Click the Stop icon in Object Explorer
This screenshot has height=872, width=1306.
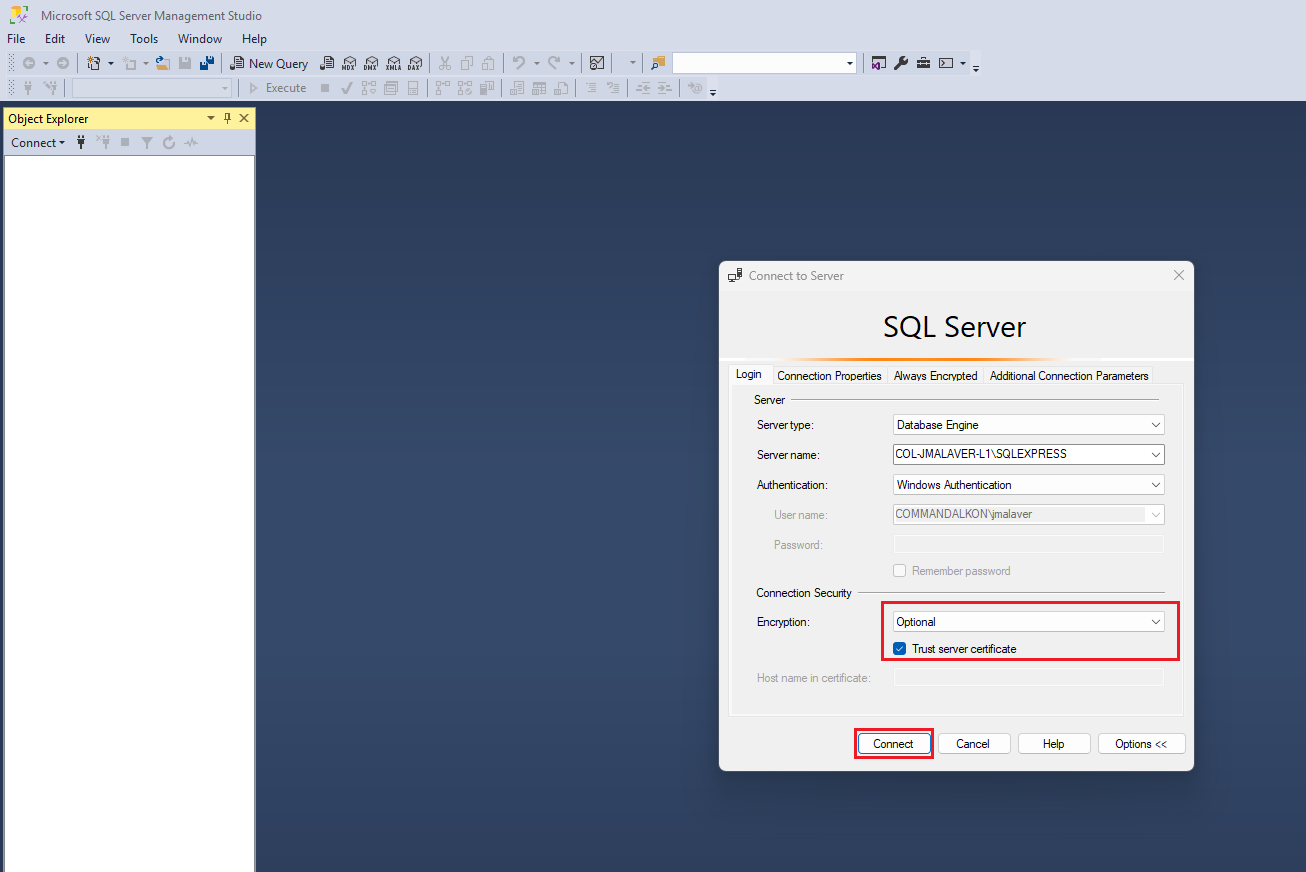(x=125, y=143)
